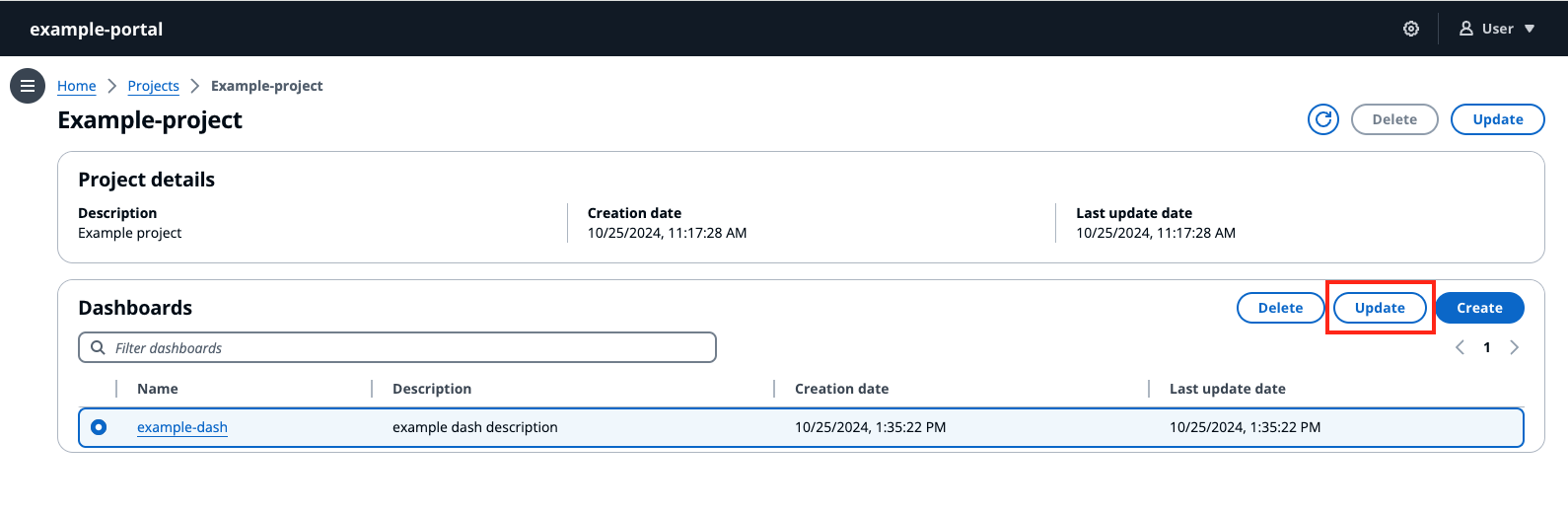1568x514 pixels.
Task: Update the selected dashboard
Action: coord(1380,308)
